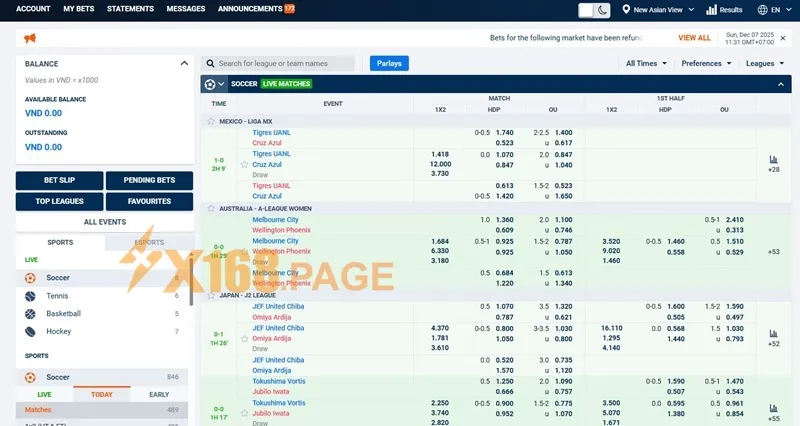Click VIEW ALL announcements link

point(694,38)
